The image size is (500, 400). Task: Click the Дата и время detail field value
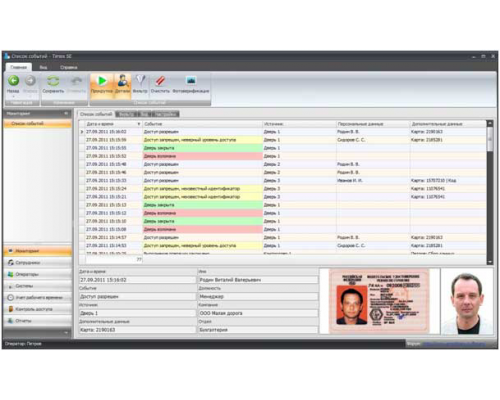(x=137, y=280)
